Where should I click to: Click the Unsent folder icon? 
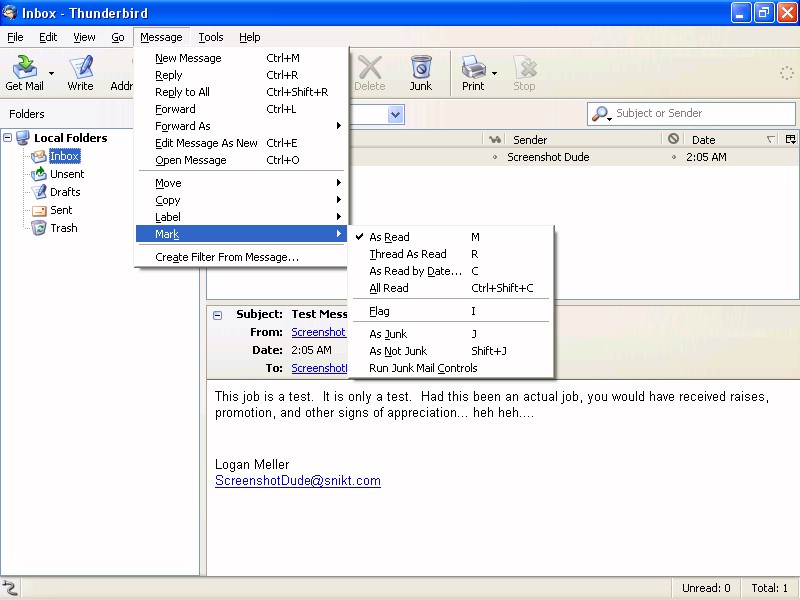pos(39,174)
